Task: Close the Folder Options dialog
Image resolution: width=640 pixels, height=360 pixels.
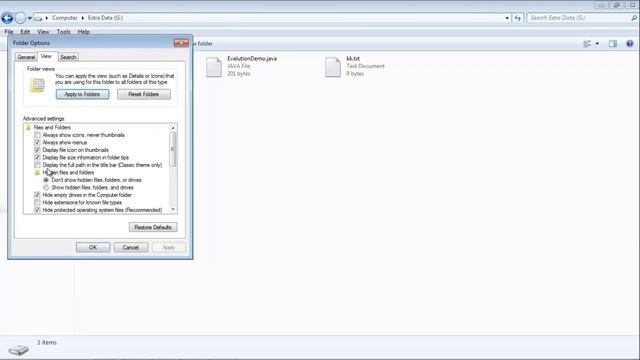Action: pyautogui.click(x=181, y=43)
